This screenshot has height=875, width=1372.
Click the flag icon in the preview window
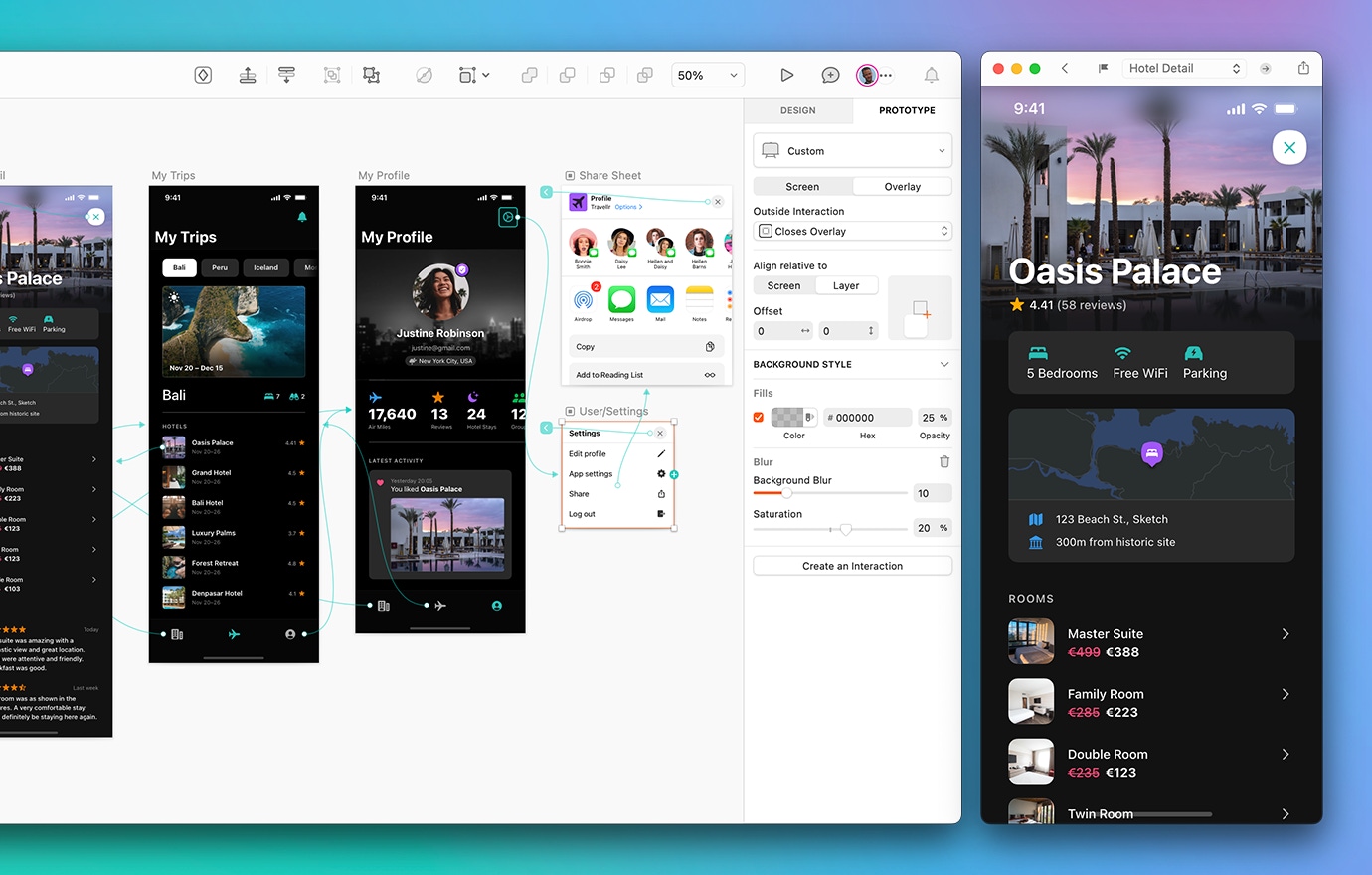[1103, 68]
